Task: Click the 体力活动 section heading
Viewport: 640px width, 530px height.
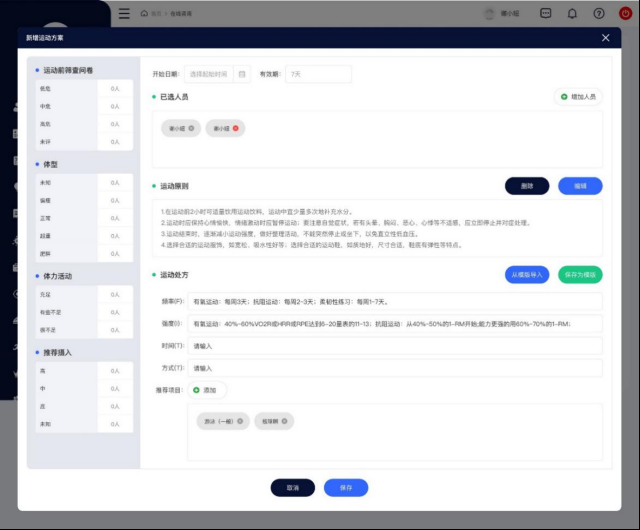Action: click(x=58, y=276)
